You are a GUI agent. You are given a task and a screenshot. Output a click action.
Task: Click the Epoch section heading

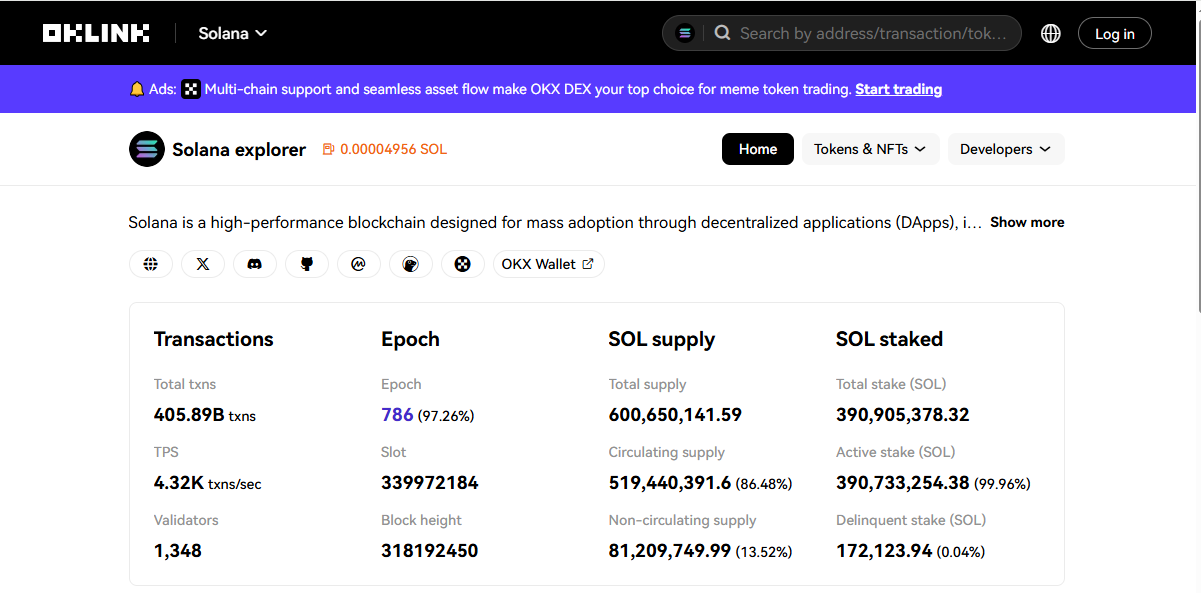pos(410,339)
